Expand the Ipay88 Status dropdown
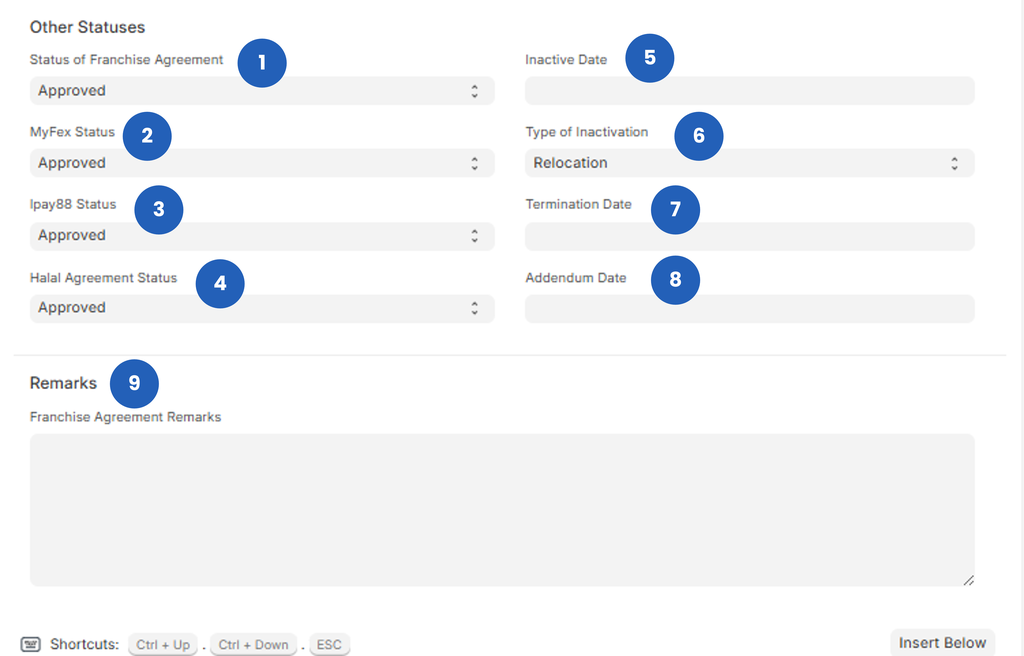1024x656 pixels. pyautogui.click(x=262, y=236)
